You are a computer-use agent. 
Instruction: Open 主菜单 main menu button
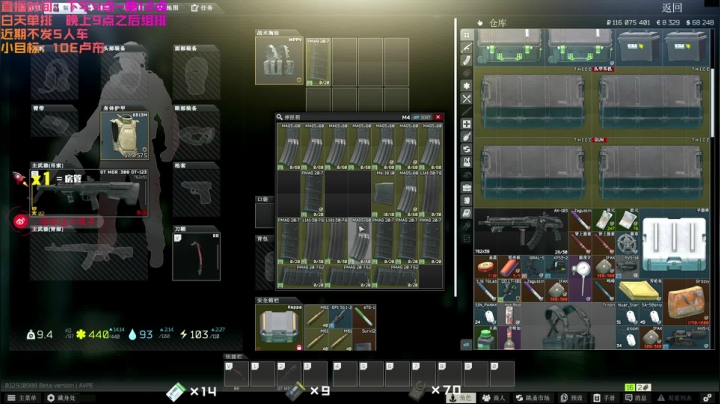pos(22,398)
